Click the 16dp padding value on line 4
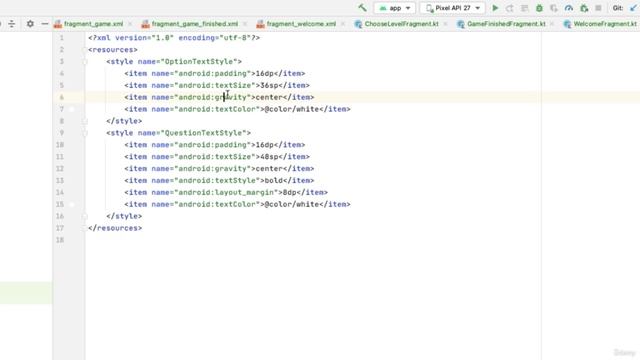640x360 pixels. click(265, 73)
